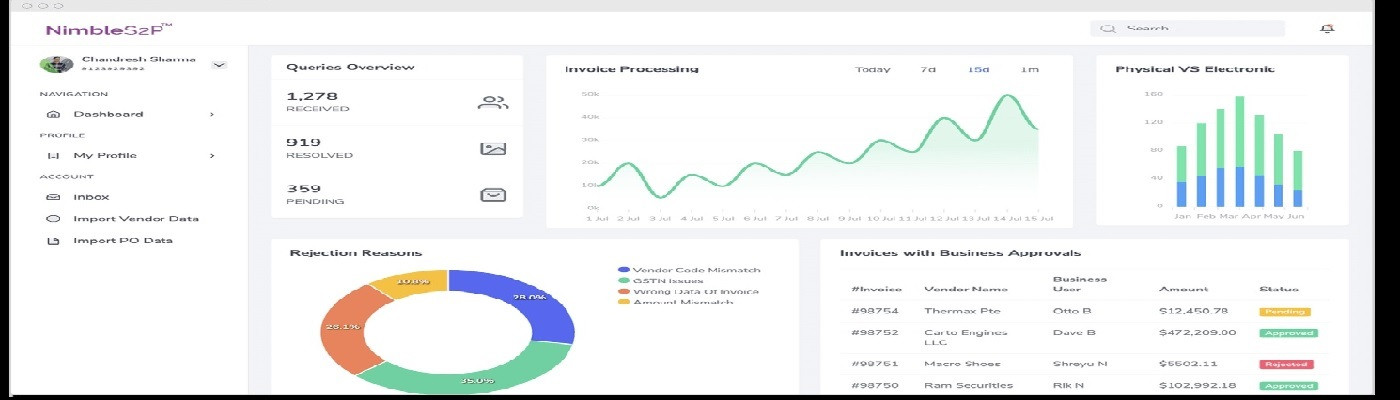Toggle Vendor Code Mismatch legend swatch
This screenshot has height=400, width=1400.
pyautogui.click(x=624, y=270)
